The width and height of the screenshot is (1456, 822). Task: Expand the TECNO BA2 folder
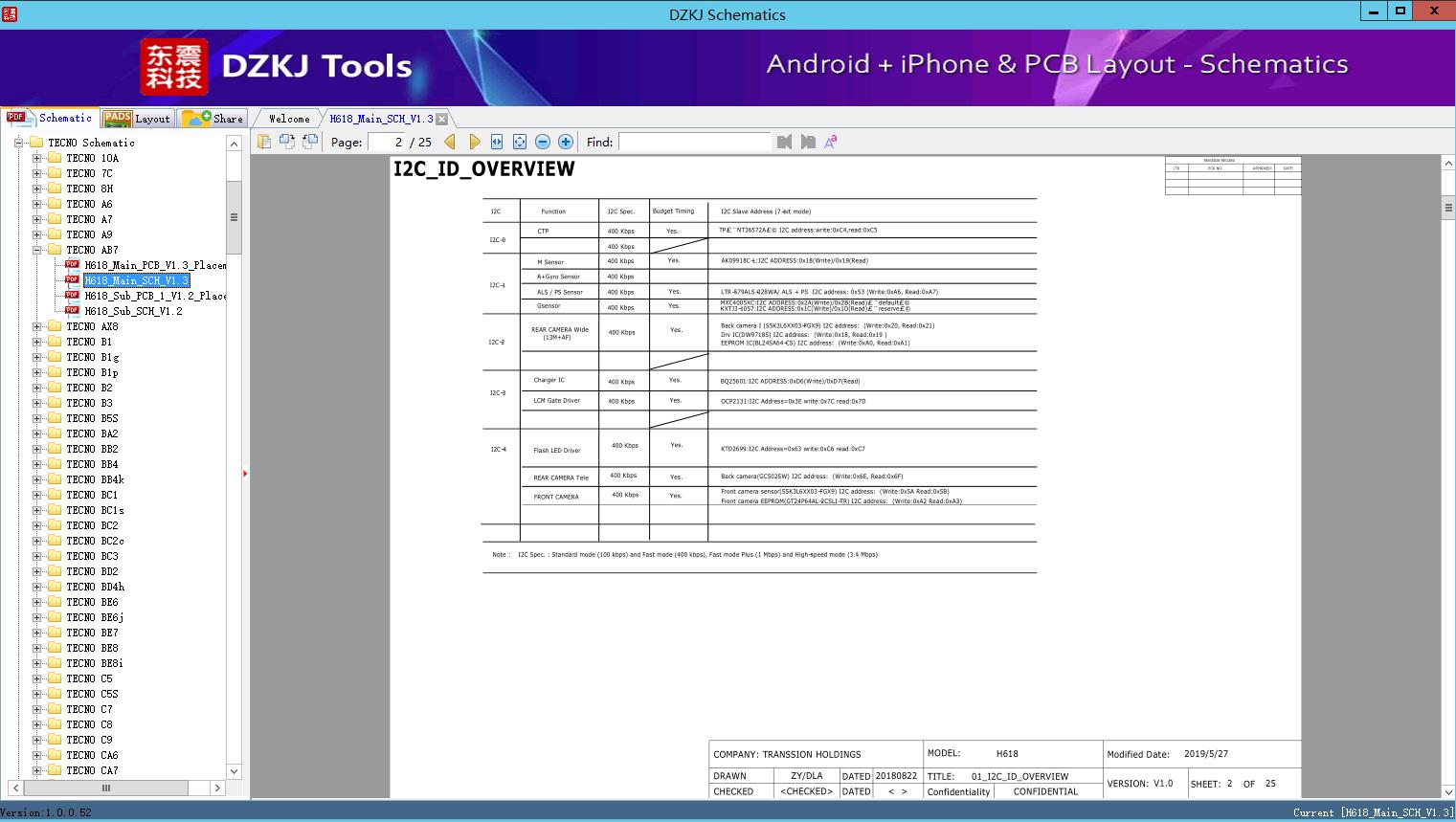click(37, 433)
